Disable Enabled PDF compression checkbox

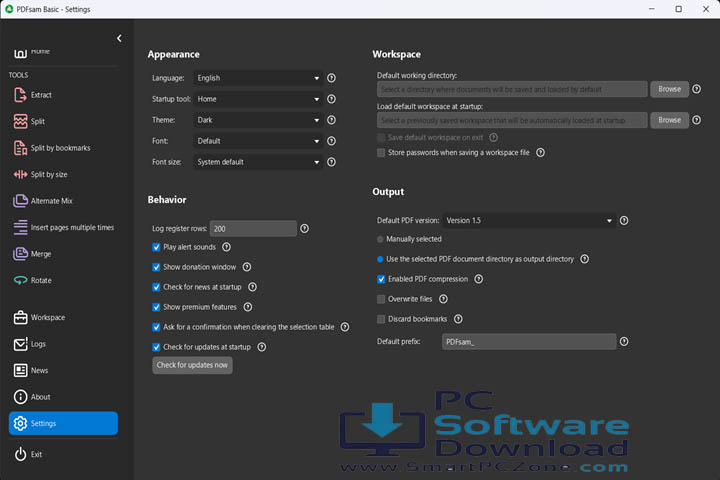tap(381, 279)
